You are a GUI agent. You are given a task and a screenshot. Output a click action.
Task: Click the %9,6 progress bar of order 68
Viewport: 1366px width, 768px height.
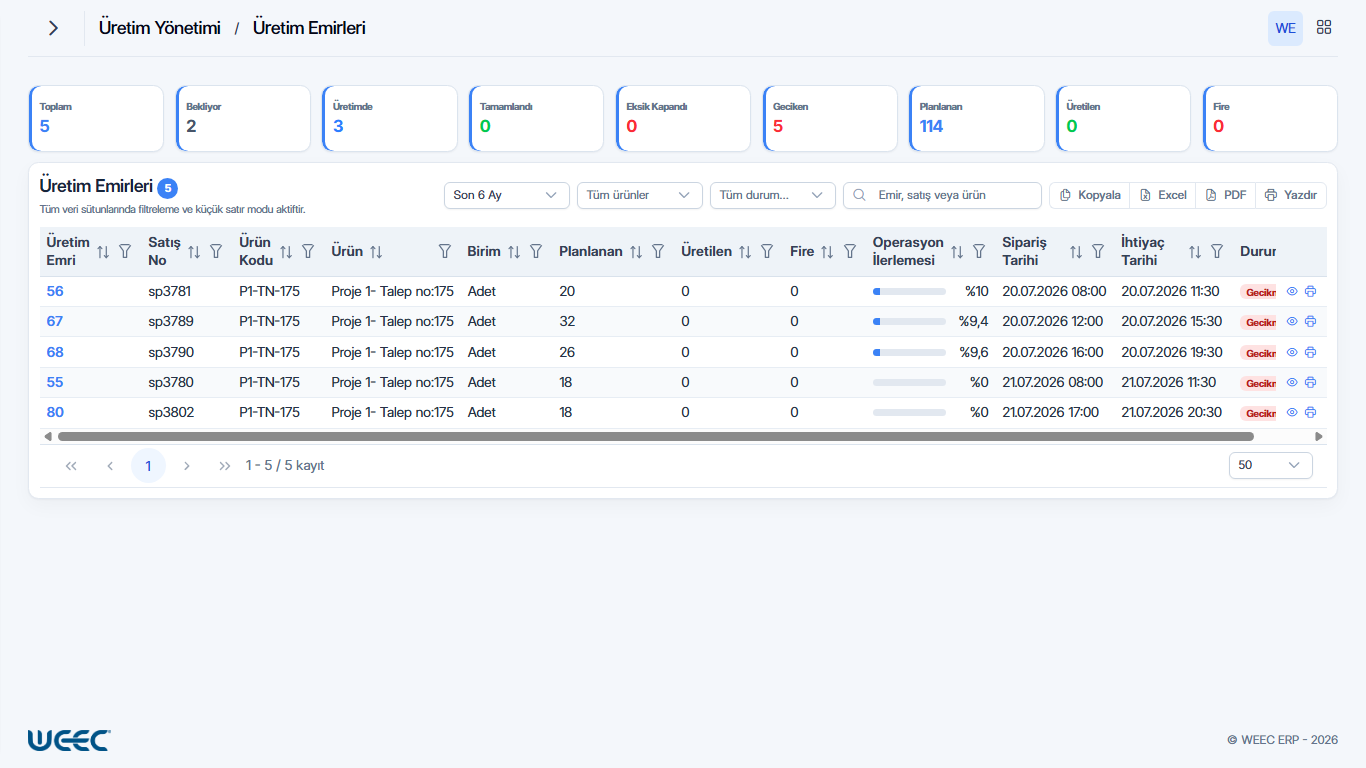coord(909,352)
